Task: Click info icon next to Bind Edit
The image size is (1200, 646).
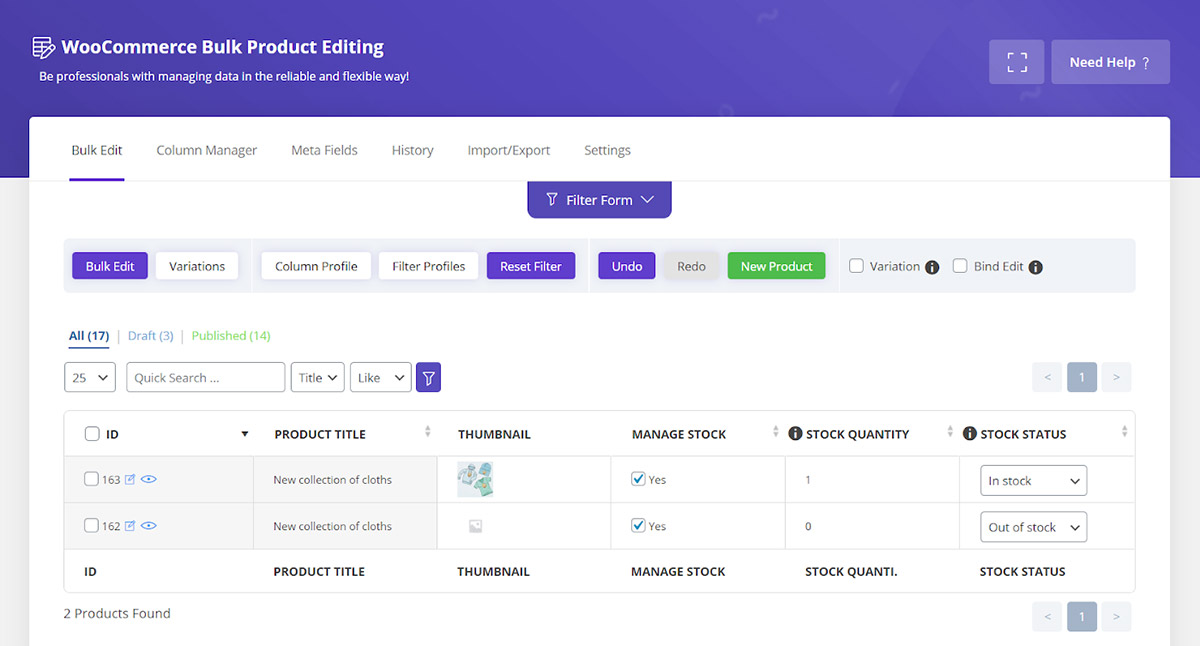Action: click(x=1036, y=267)
